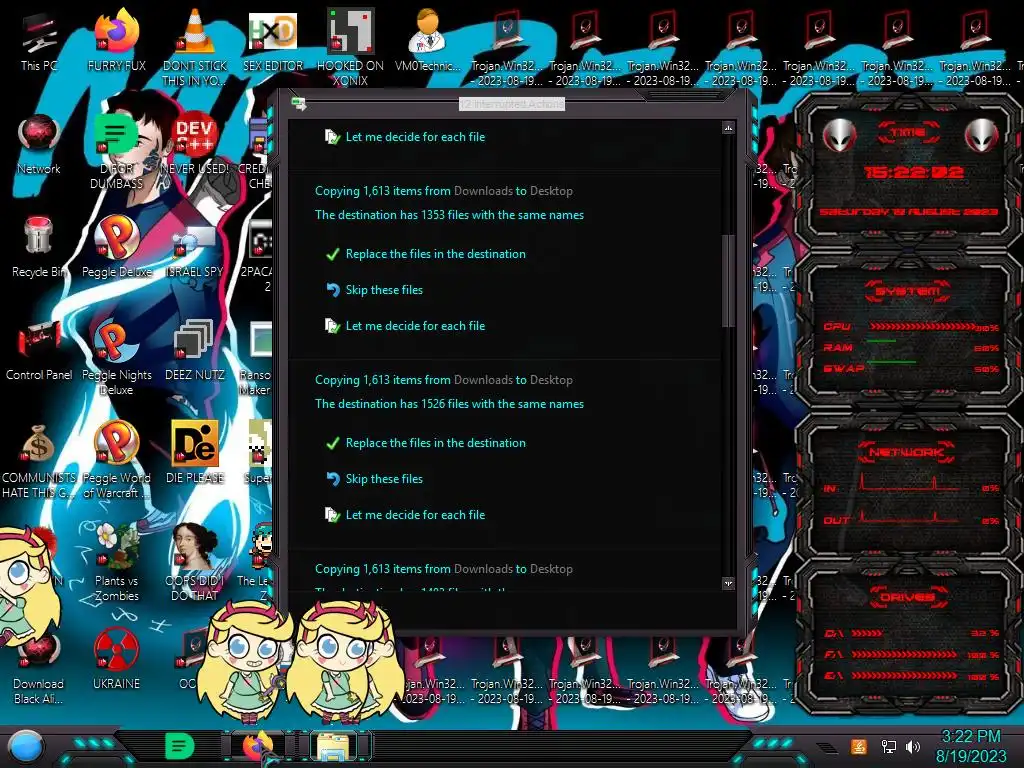Click the dialog scrollbar down arrow
The height and width of the screenshot is (768, 1024).
point(728,583)
